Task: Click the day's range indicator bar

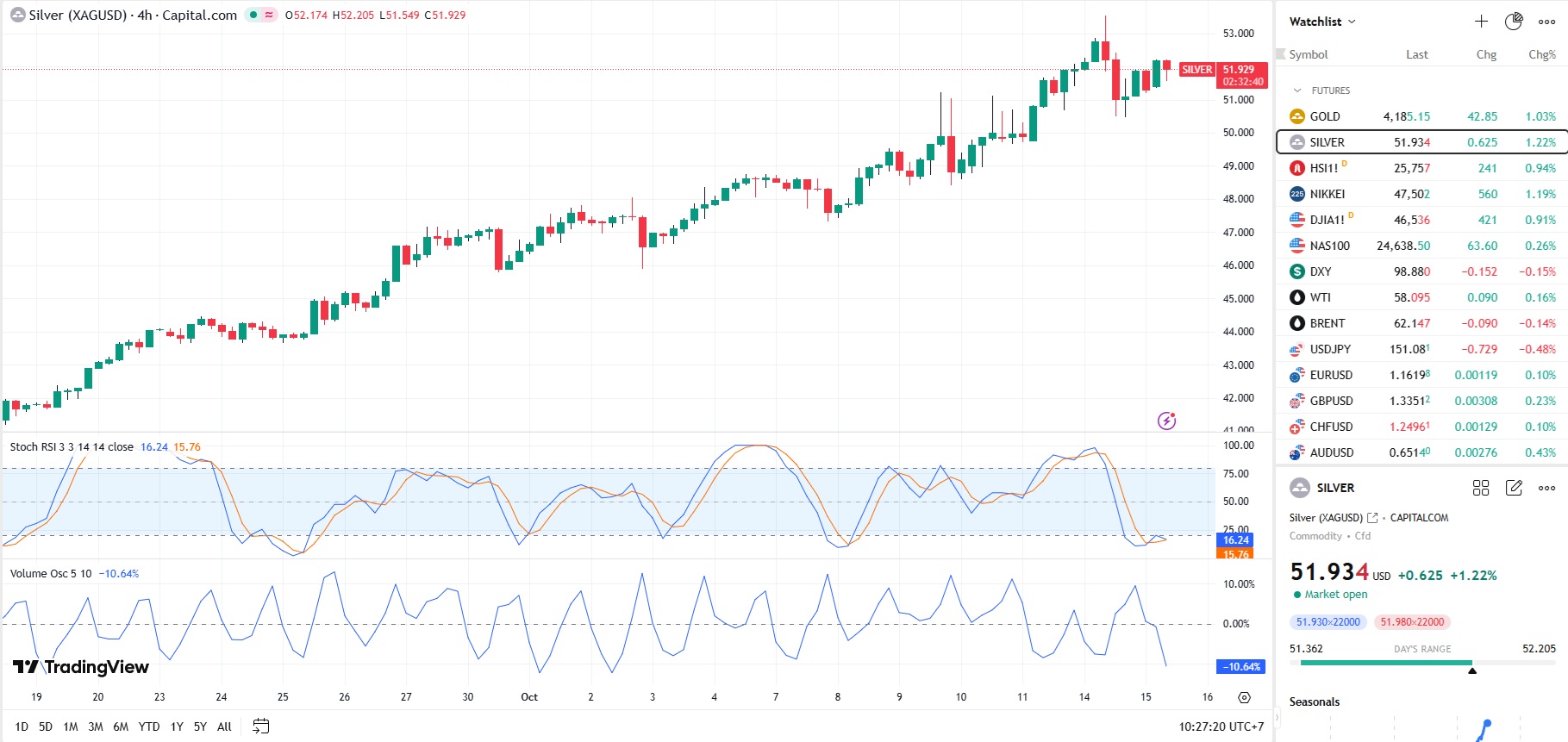Action: pos(1422,663)
